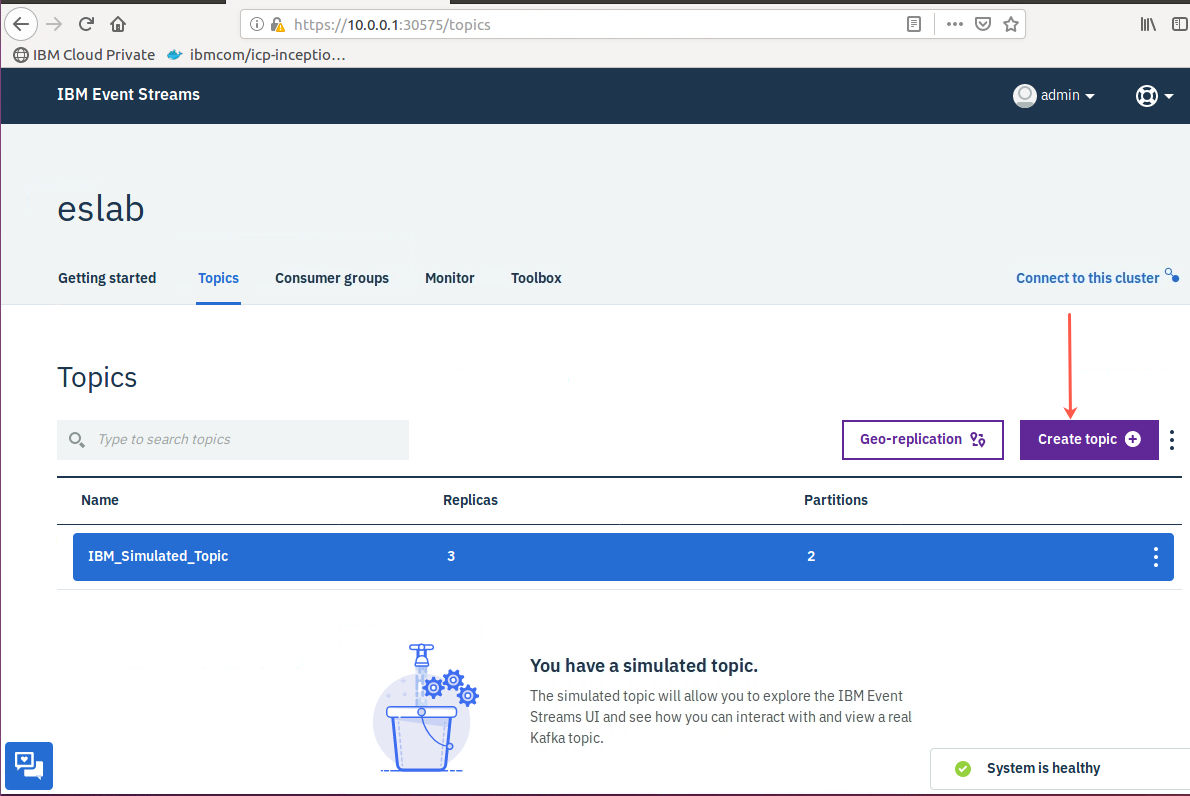The width and height of the screenshot is (1190, 796).
Task: Save page to Pocket icon
Action: click(x=983, y=24)
